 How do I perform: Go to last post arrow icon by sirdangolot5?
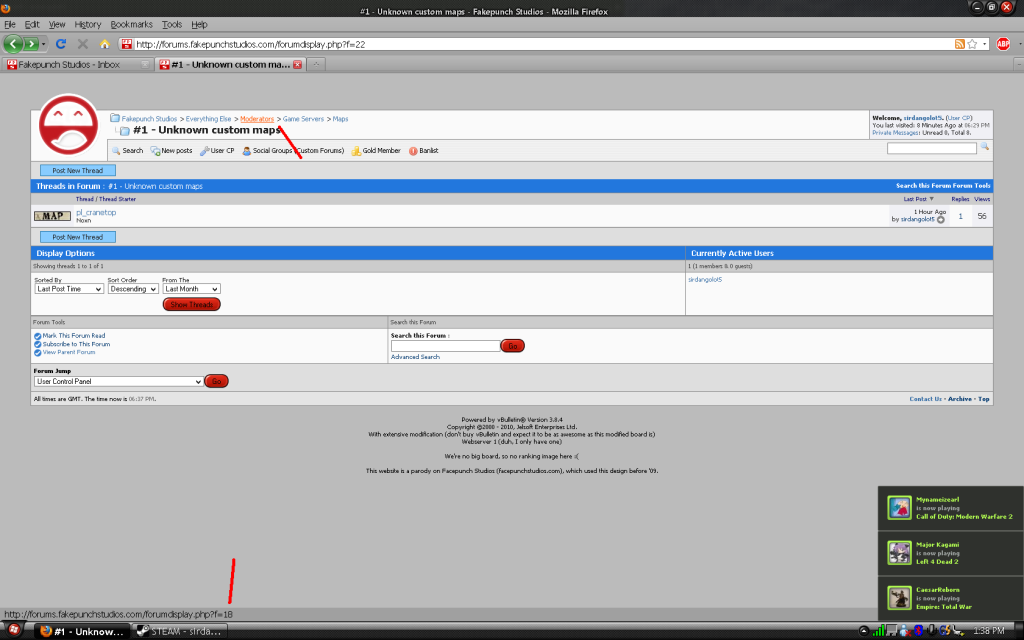click(x=941, y=220)
